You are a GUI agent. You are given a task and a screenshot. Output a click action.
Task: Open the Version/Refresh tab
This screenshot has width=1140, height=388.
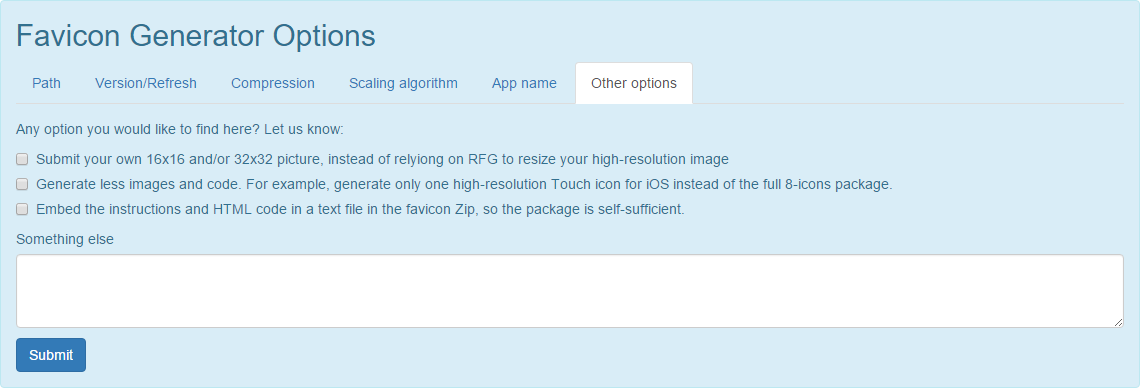coord(145,84)
